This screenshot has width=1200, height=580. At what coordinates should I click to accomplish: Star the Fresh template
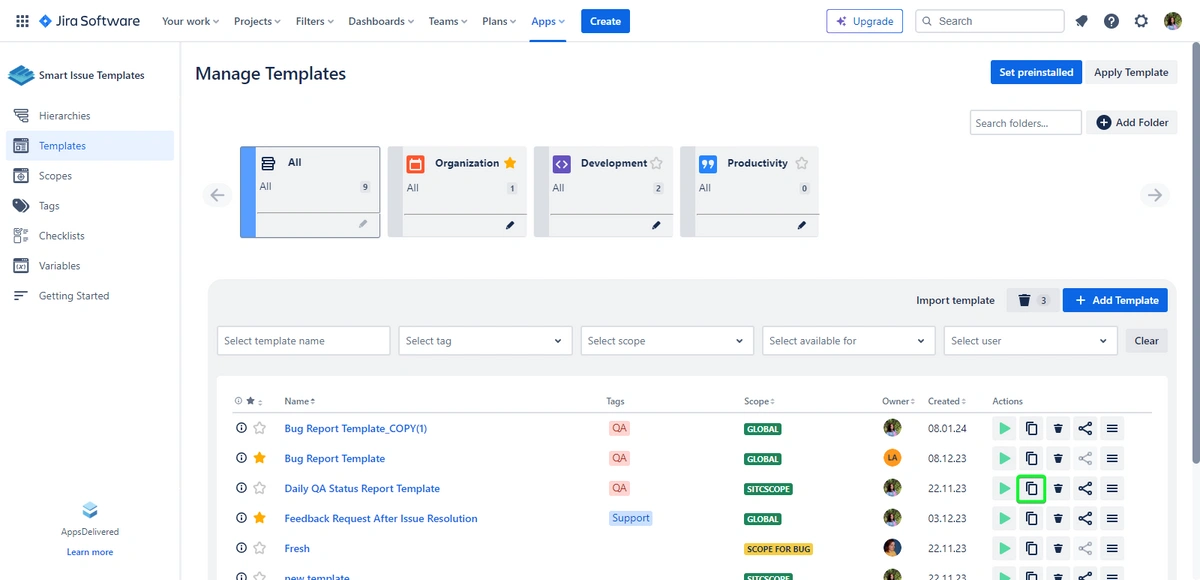point(259,548)
